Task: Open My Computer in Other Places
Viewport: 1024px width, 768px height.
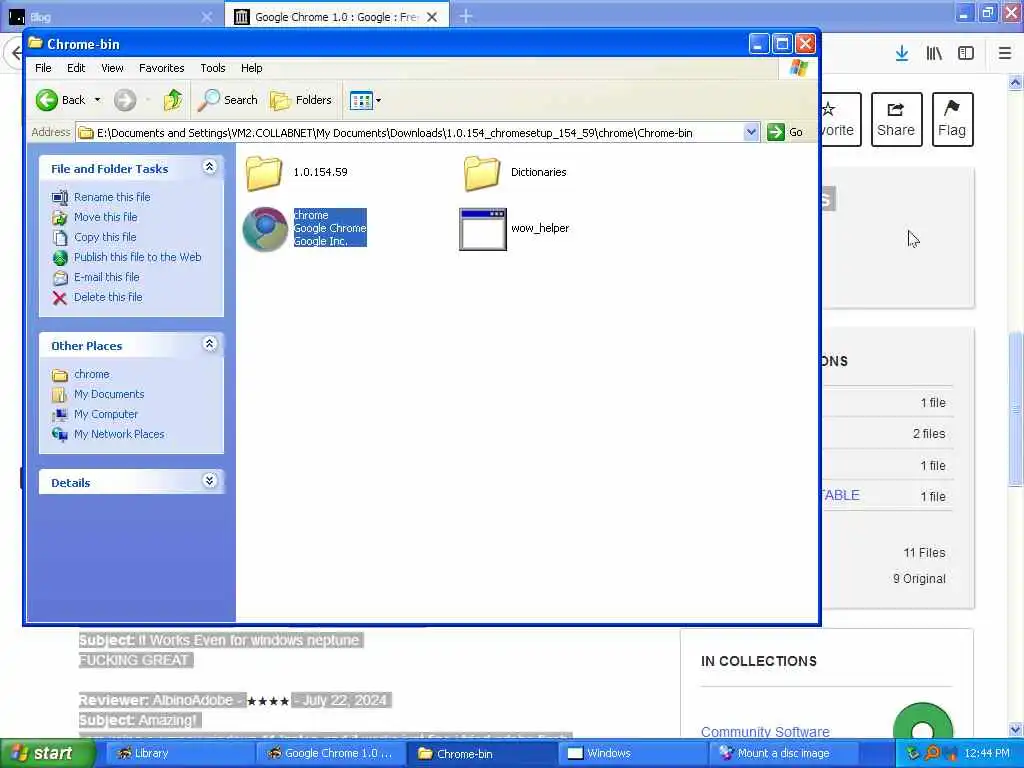Action: click(106, 414)
